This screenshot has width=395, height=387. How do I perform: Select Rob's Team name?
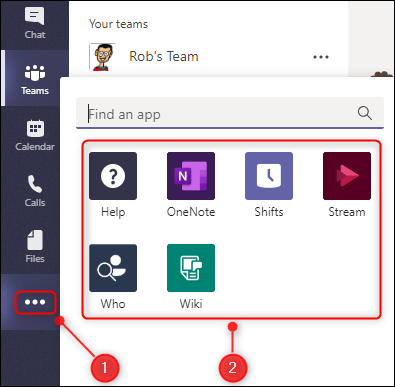[x=164, y=56]
